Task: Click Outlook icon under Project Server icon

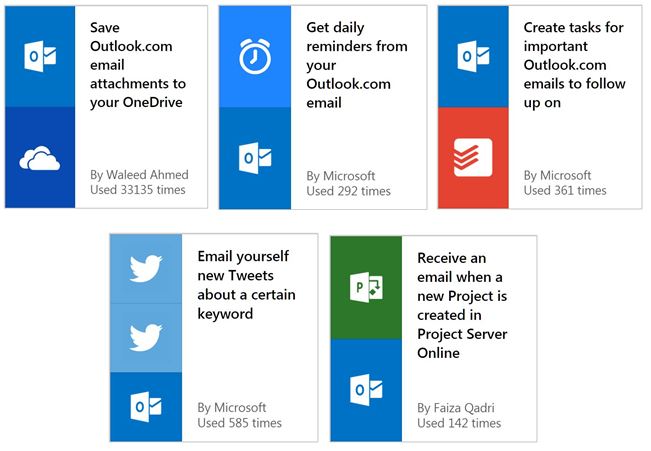Action: point(366,390)
